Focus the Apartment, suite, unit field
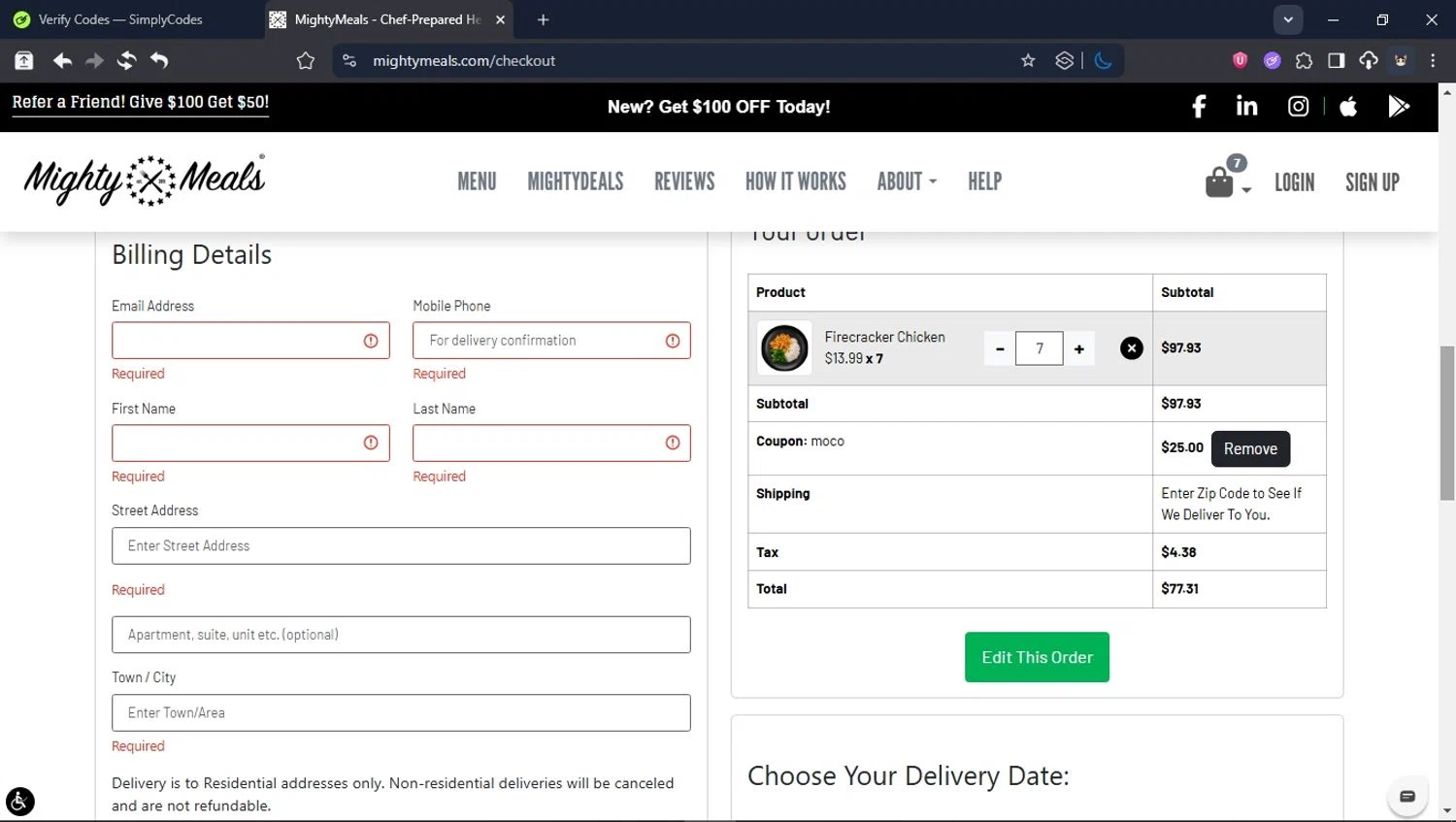Screen dimensions: 1456x822 401,635
